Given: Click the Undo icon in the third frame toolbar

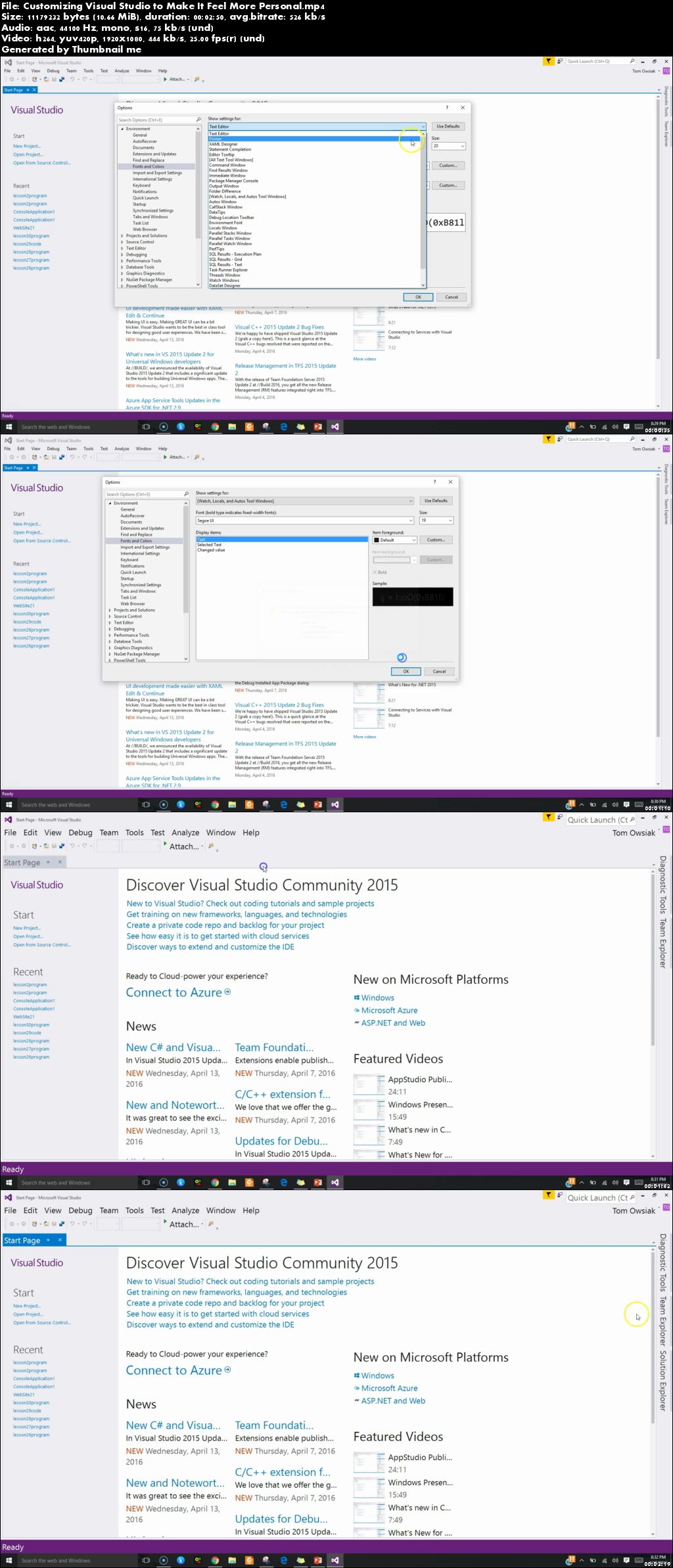Looking at the screenshot, I should [72, 846].
